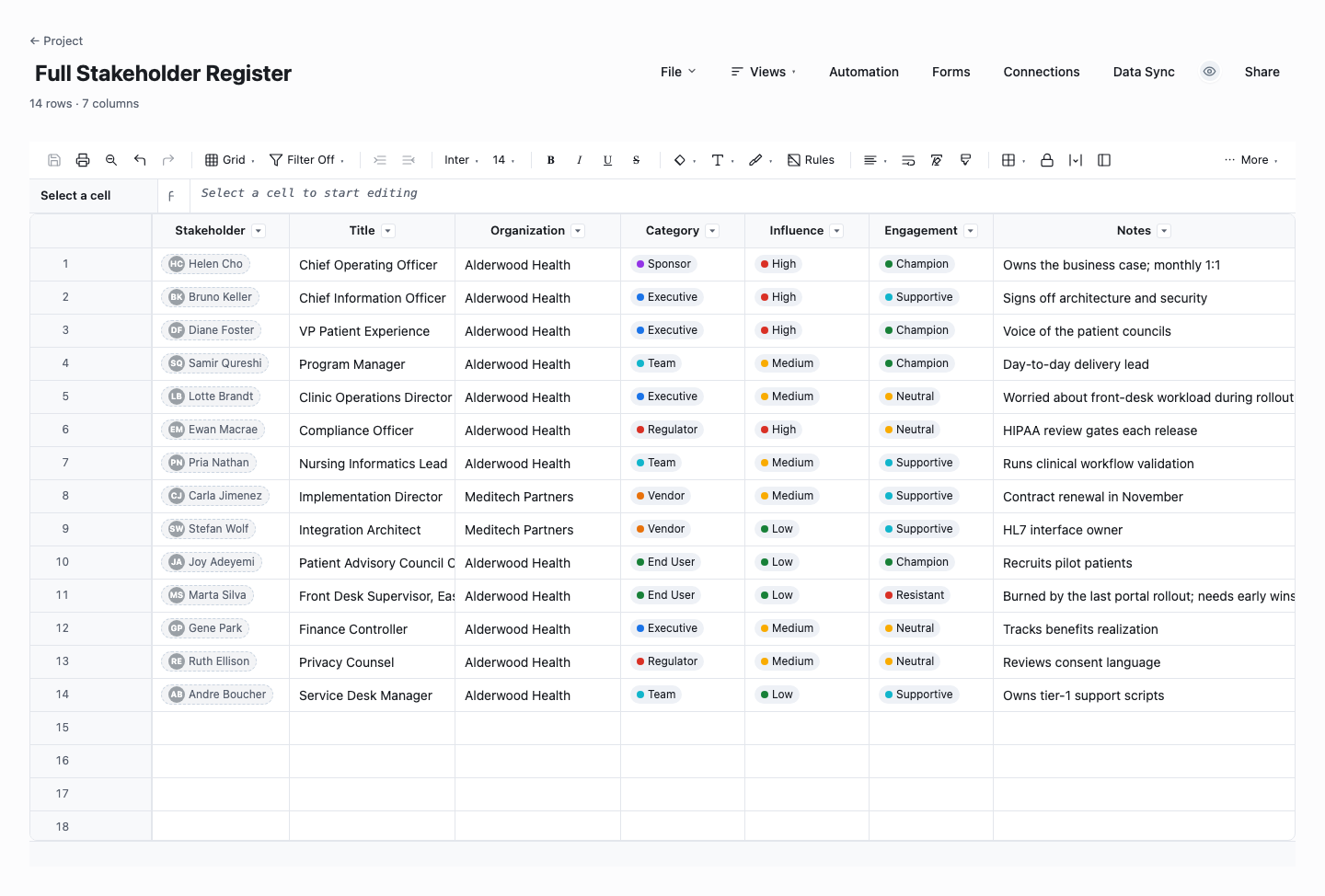Toggle the side panel layout icon

pyautogui.click(x=1104, y=160)
